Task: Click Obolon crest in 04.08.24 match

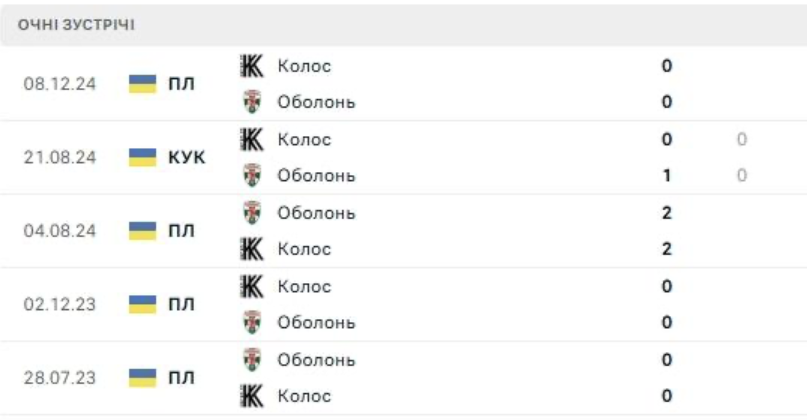Action: 252,213
